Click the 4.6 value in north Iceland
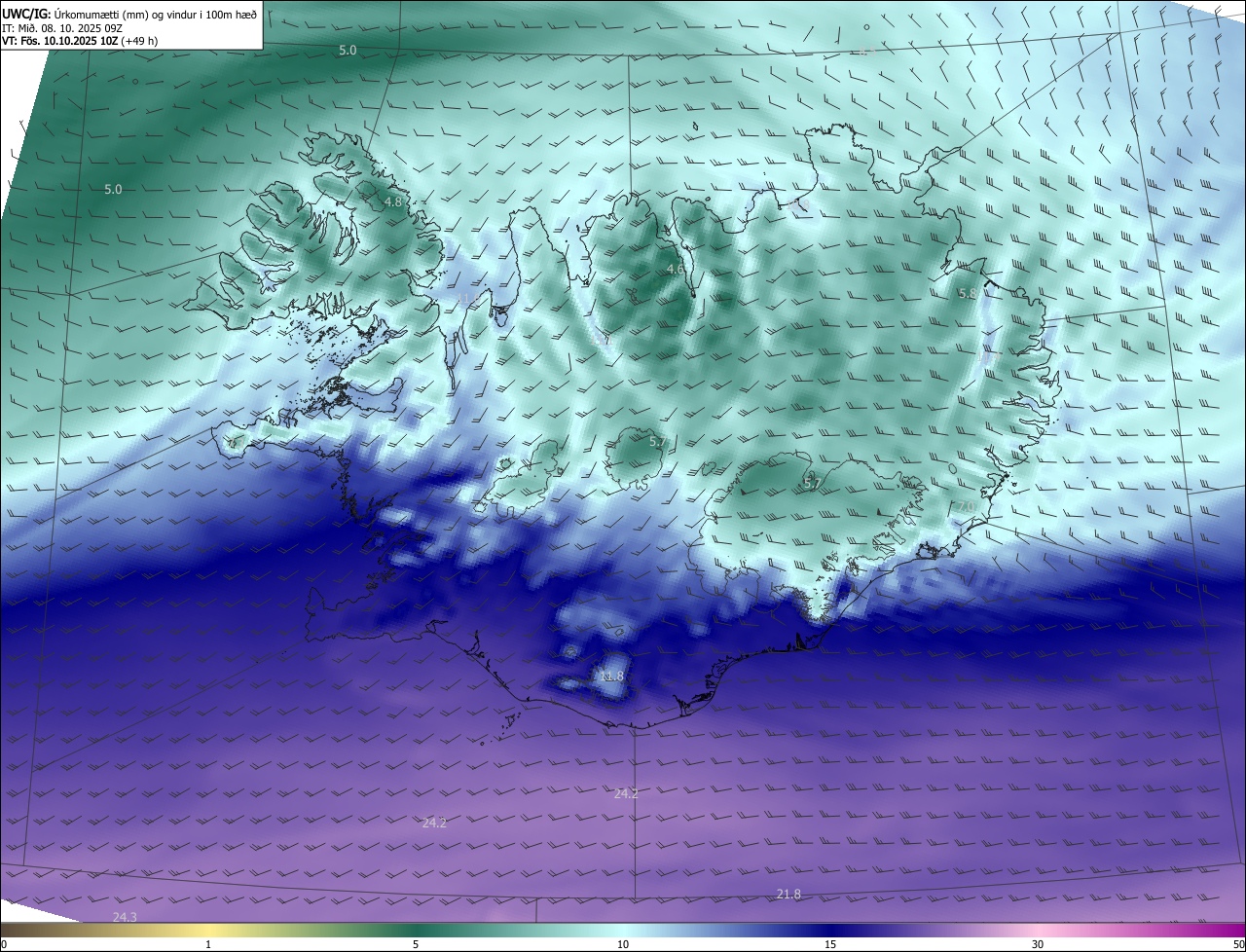1246x952 pixels. pyautogui.click(x=675, y=269)
